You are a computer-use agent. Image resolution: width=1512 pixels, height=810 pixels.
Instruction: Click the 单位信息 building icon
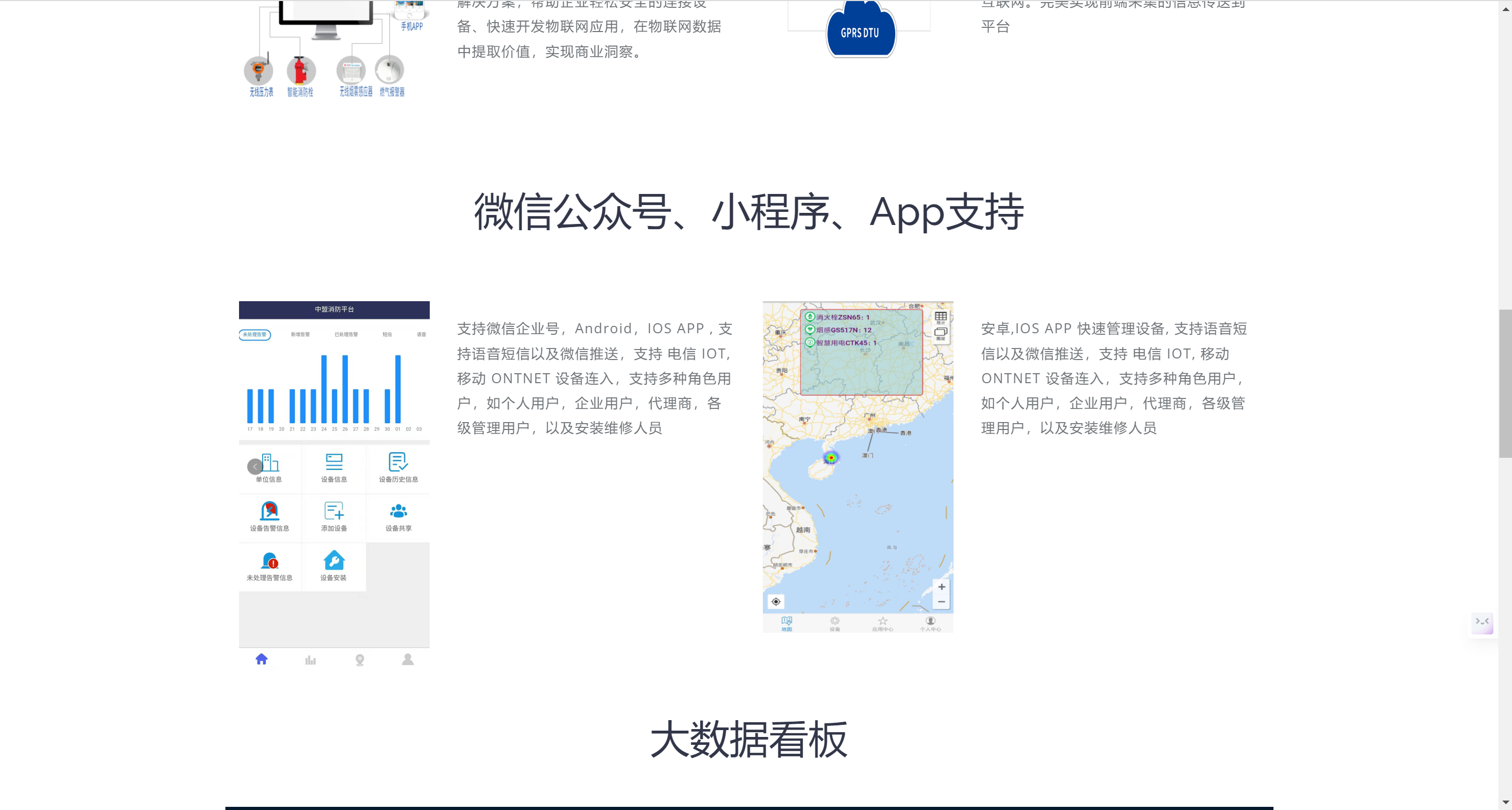click(x=270, y=462)
